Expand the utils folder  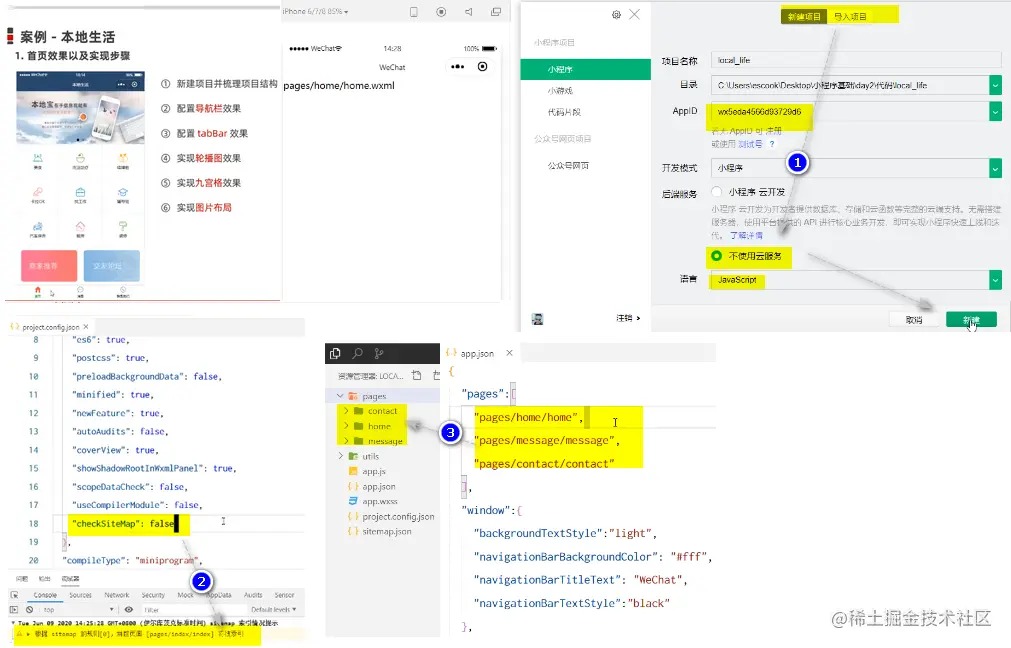[340, 456]
